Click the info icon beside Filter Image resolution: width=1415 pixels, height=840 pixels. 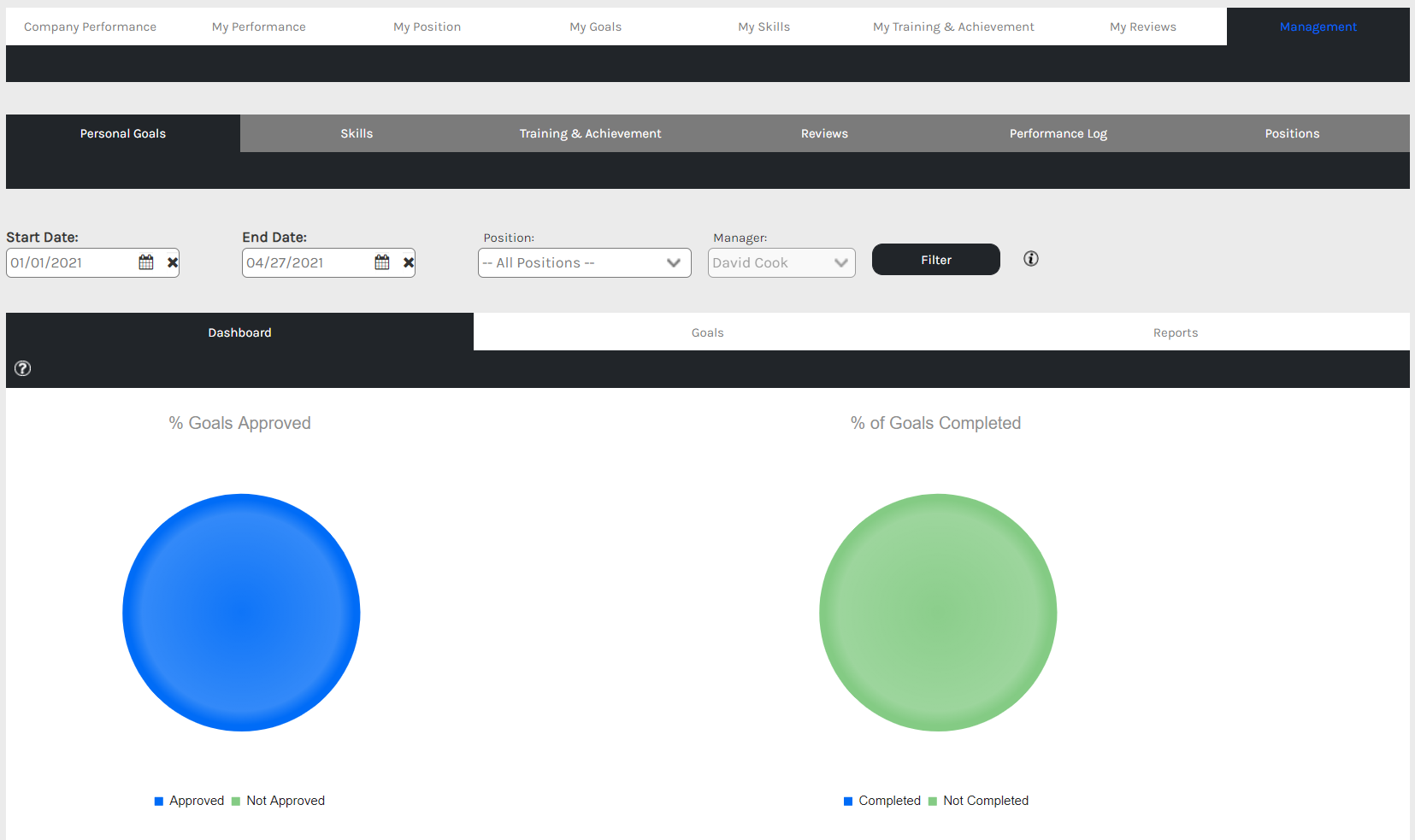(1031, 259)
